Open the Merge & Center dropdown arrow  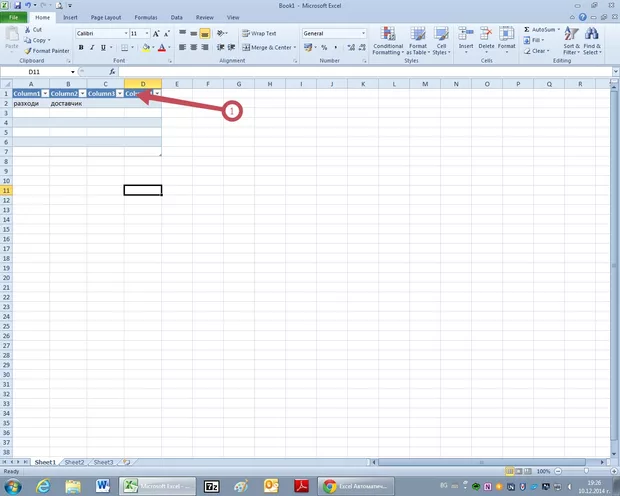[295, 47]
